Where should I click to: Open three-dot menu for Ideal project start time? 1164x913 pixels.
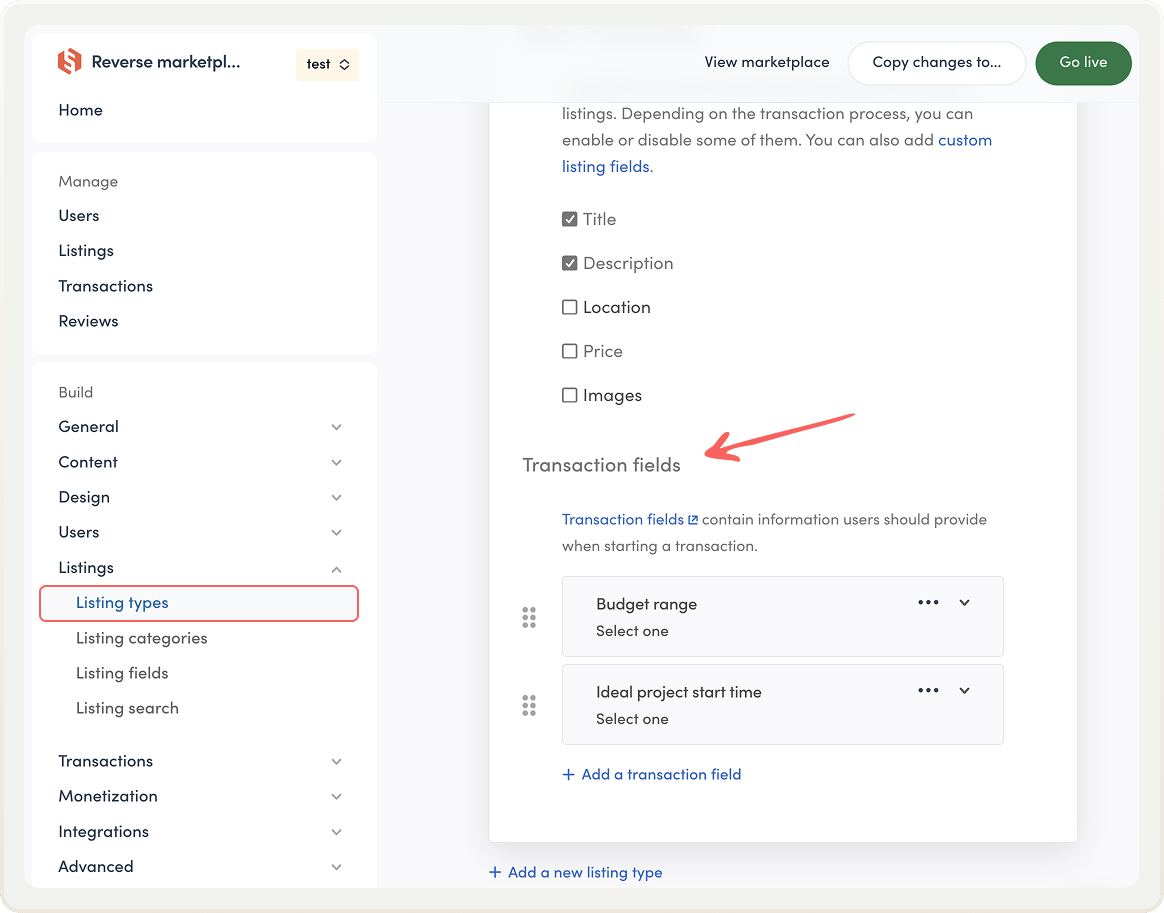click(928, 691)
